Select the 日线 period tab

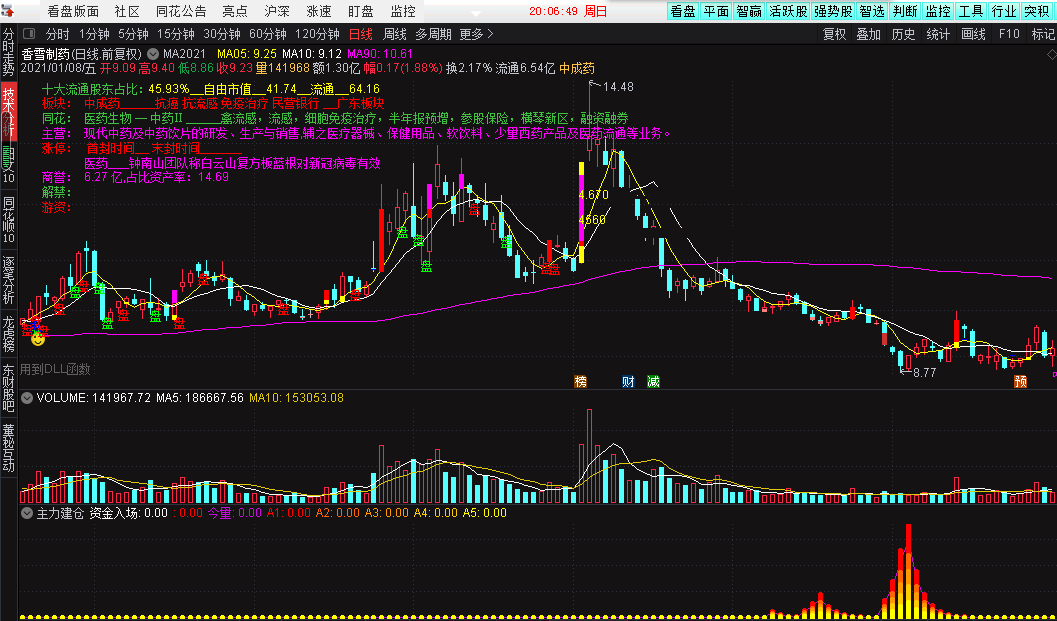[361, 34]
